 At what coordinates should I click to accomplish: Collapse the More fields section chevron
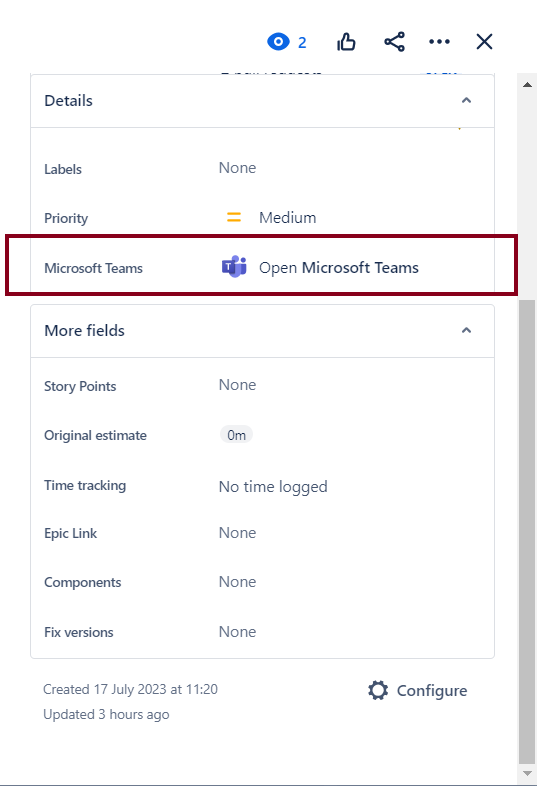(466, 330)
